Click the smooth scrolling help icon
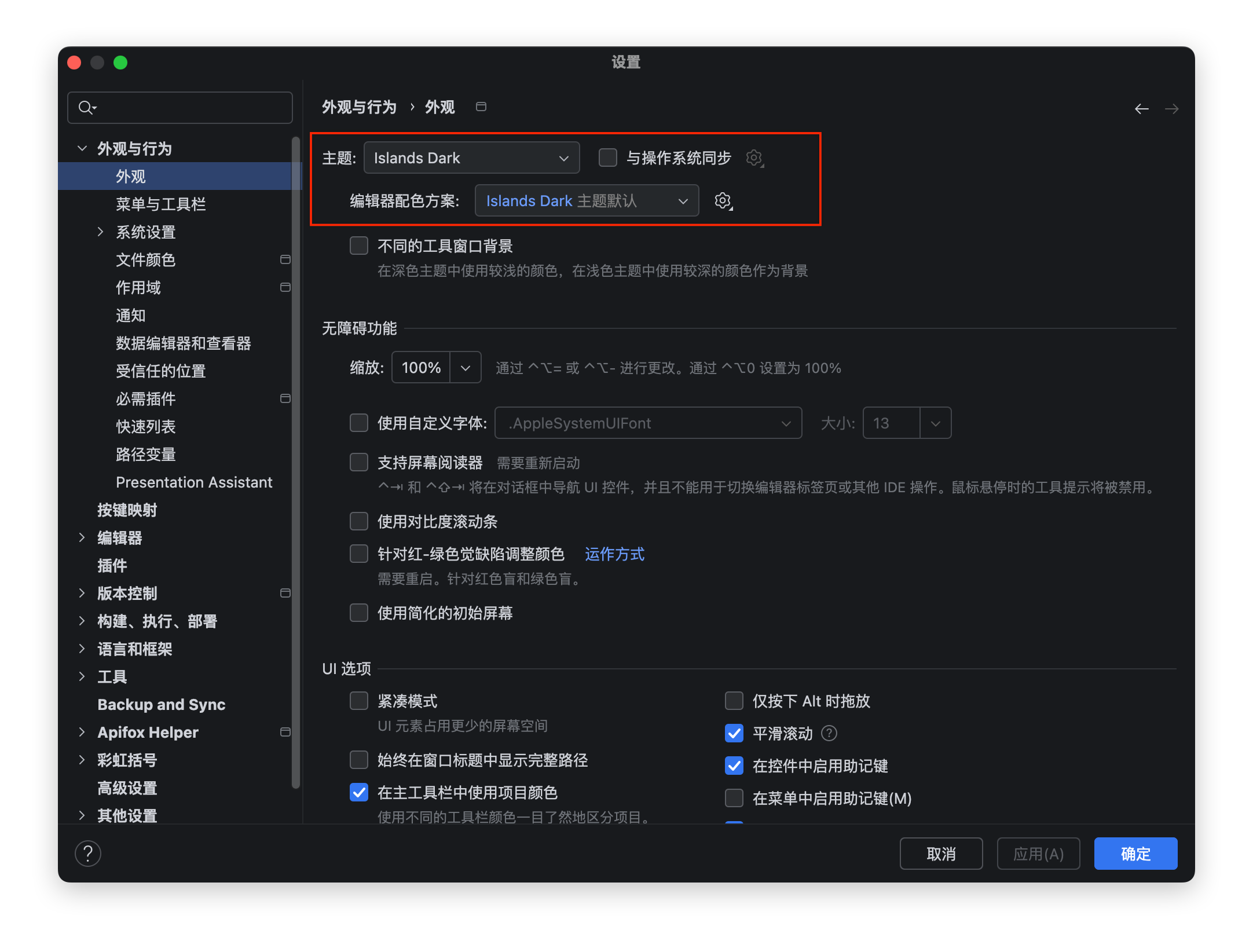Viewport: 1253px width, 952px height. point(829,734)
